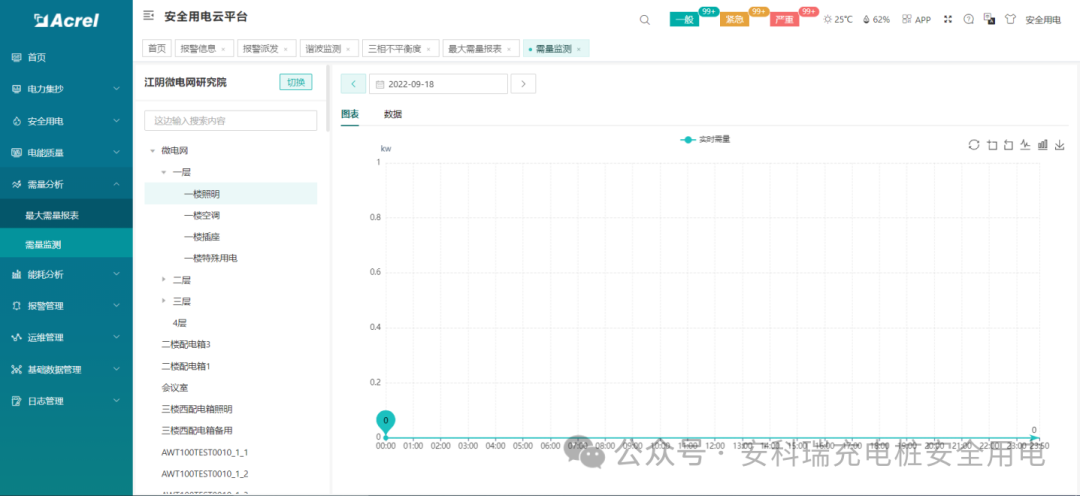
Task: Select the 4层 tree node
Action: pos(180,322)
